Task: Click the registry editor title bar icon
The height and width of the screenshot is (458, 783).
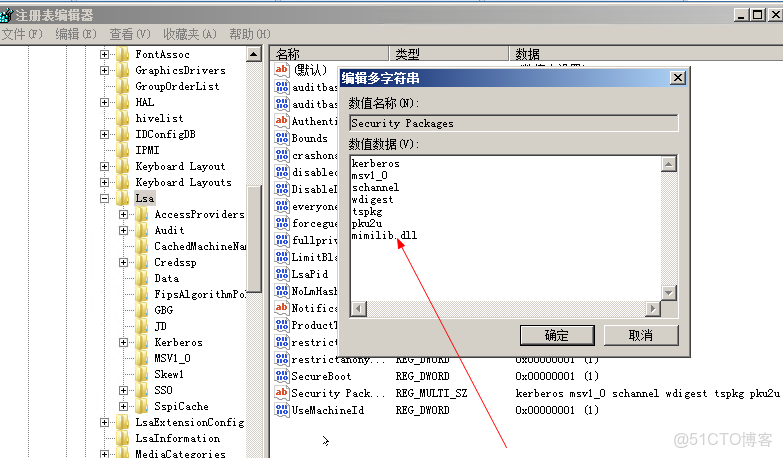Action: pos(6,15)
